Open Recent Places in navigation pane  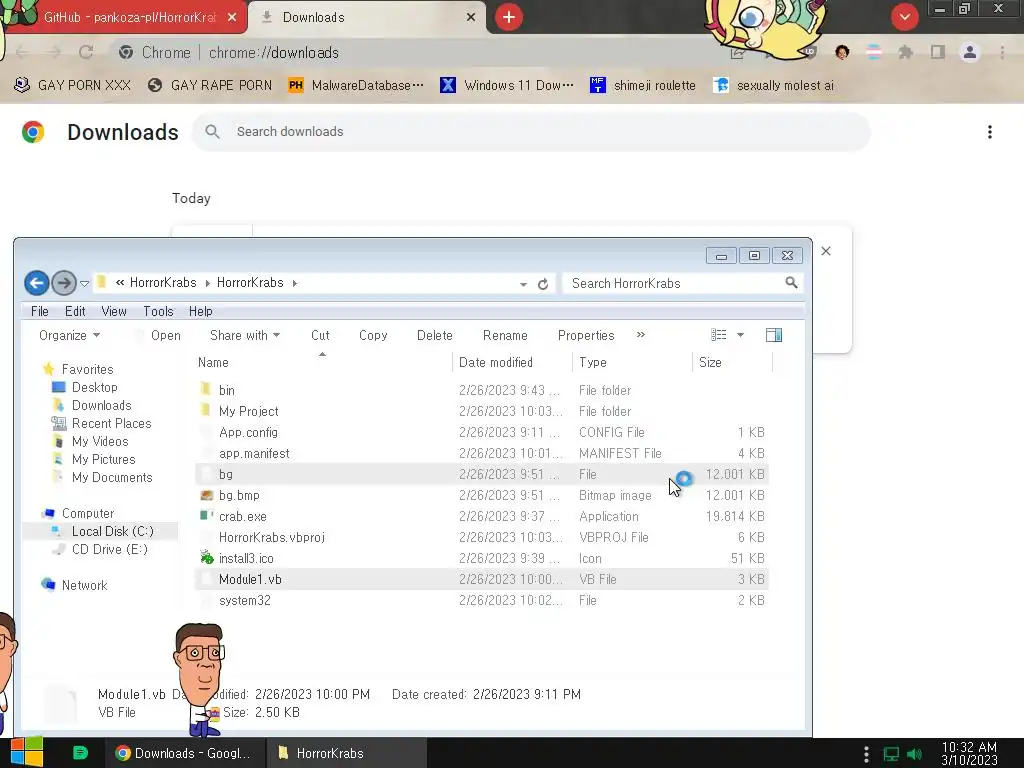click(x=111, y=423)
